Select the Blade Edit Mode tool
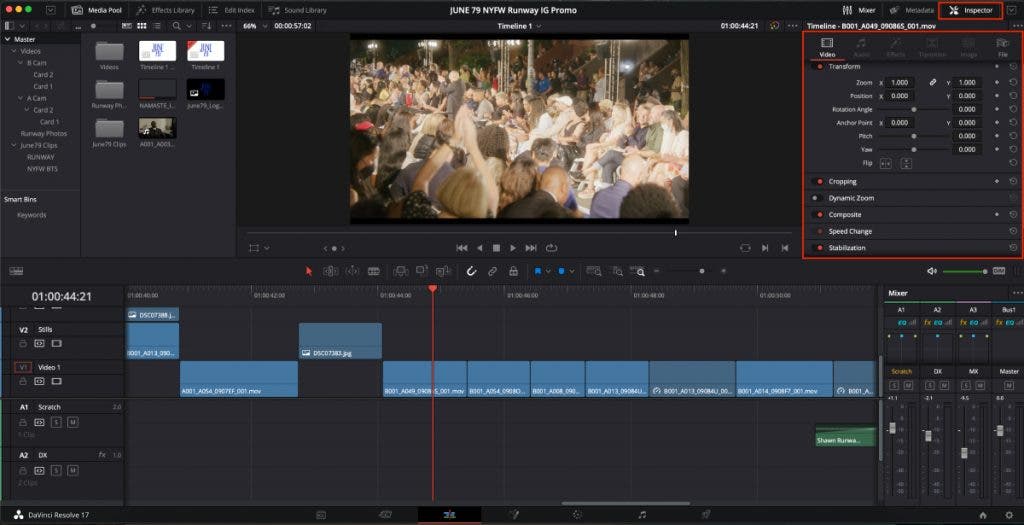Screen dimensions: 1024x525 tap(374, 271)
